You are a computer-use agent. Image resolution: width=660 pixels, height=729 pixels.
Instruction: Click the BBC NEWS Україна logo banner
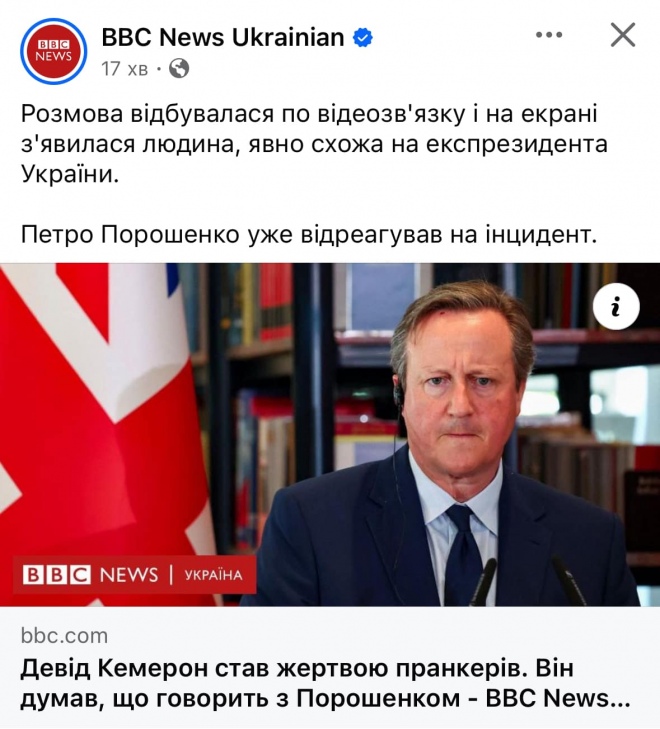coord(134,575)
